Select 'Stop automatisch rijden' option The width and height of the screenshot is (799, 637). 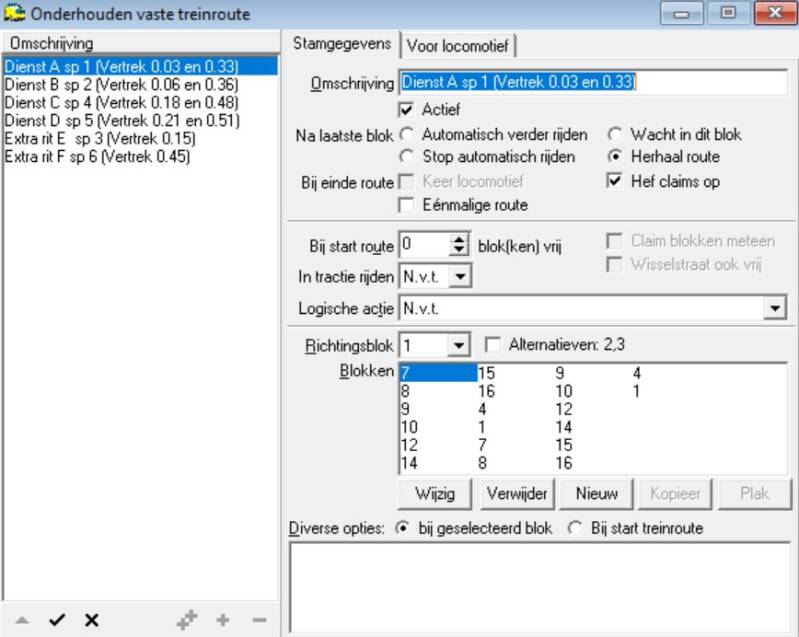point(407,156)
